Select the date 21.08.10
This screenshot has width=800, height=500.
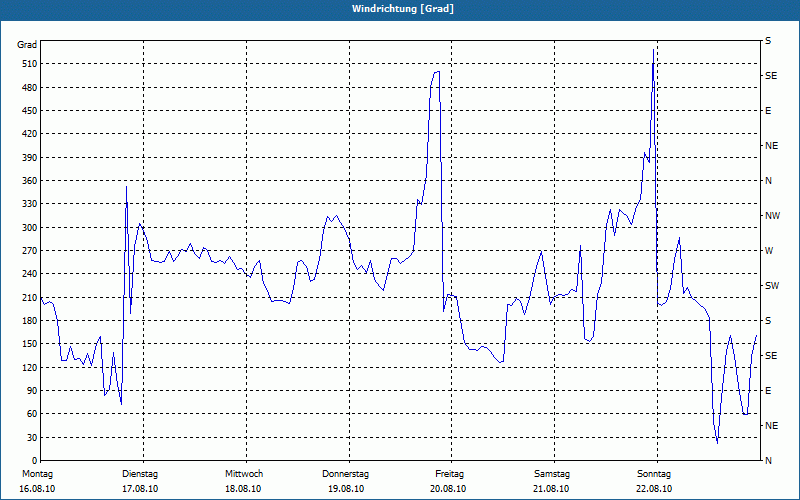(x=551, y=489)
